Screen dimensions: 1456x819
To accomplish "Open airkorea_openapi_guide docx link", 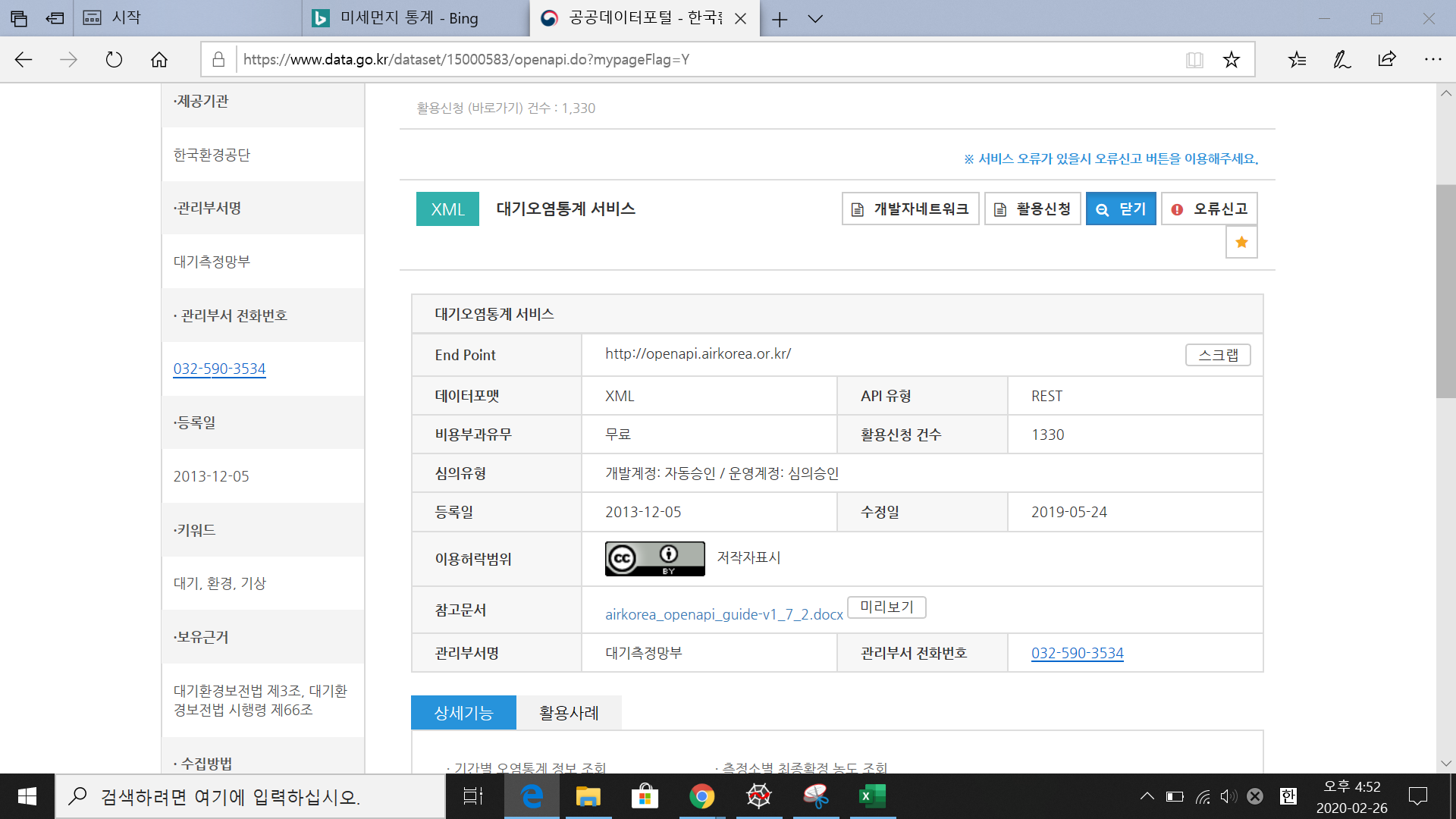I will coord(723,614).
